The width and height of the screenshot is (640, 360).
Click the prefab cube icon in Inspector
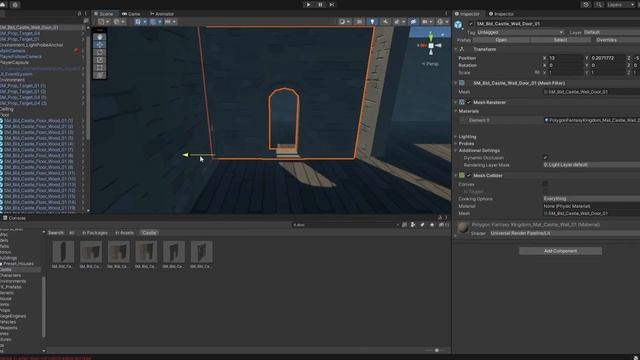458,24
